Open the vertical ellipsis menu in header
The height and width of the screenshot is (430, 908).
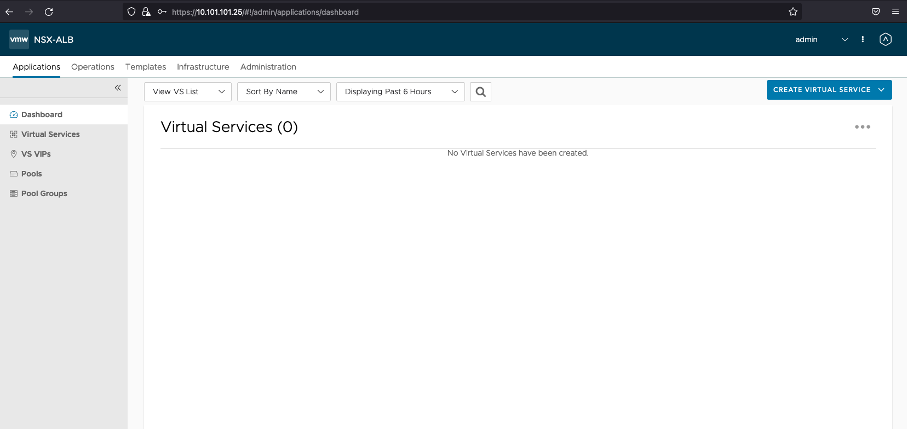[863, 39]
